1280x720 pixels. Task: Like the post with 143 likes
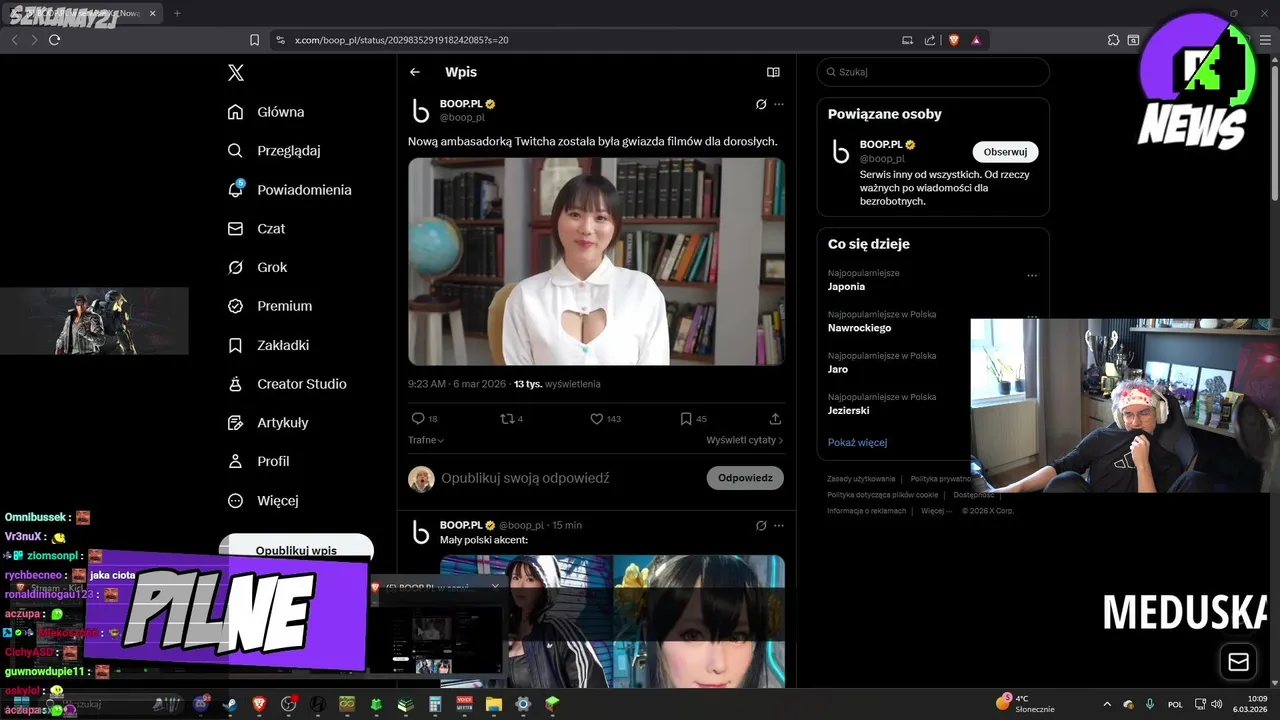[596, 419]
